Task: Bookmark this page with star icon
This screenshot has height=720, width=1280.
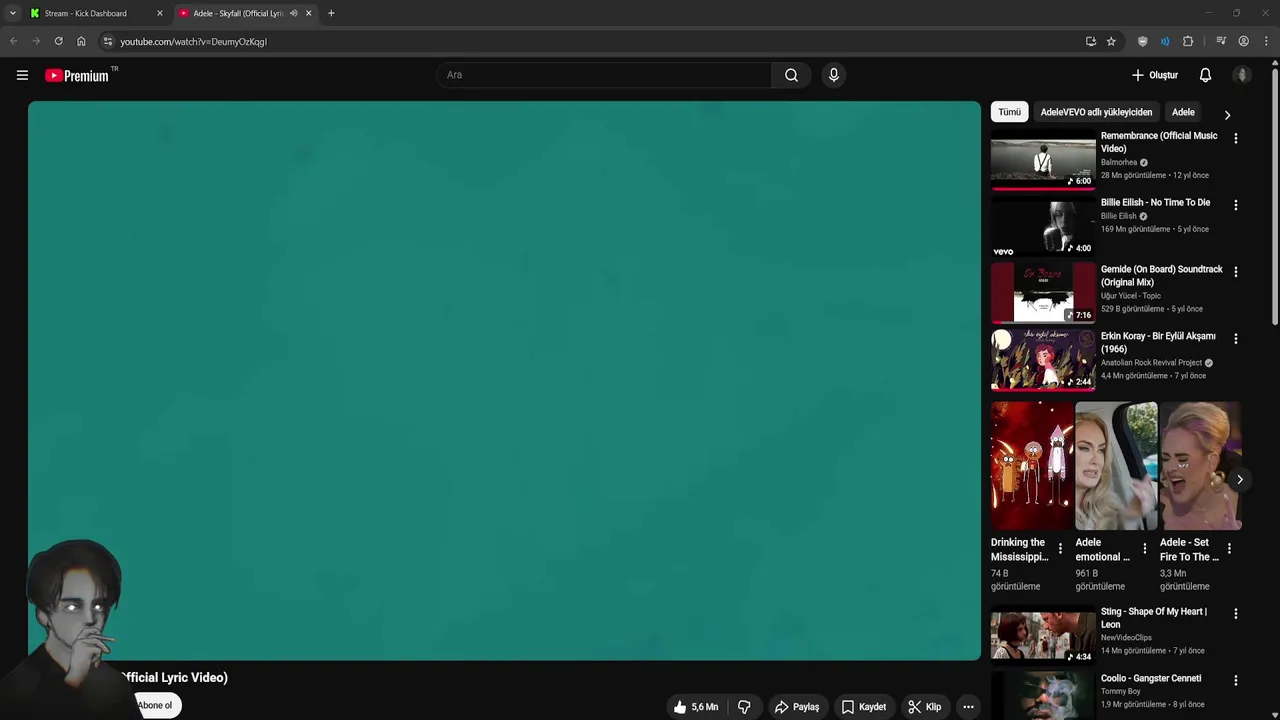Action: [x=1111, y=41]
